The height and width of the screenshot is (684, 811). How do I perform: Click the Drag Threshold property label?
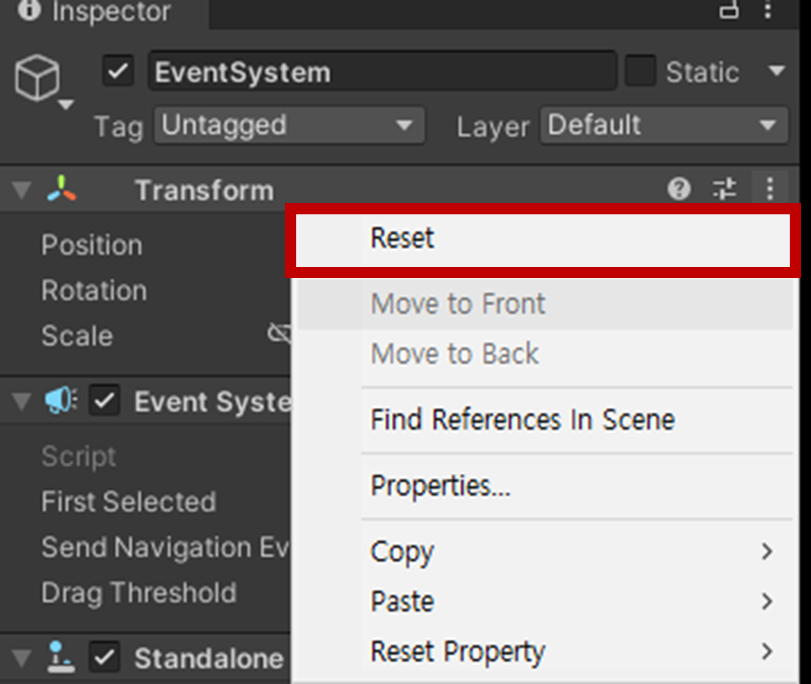(139, 593)
